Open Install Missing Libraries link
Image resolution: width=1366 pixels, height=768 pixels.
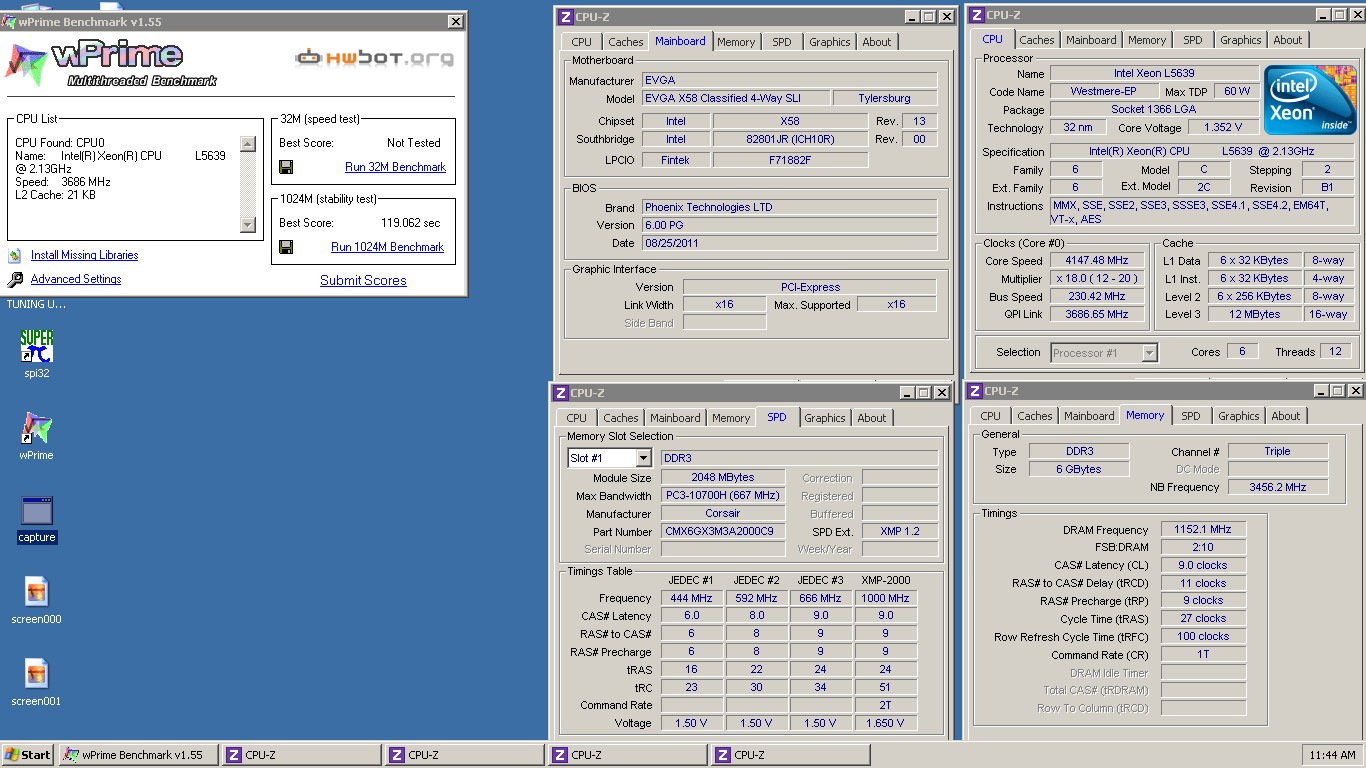84,255
